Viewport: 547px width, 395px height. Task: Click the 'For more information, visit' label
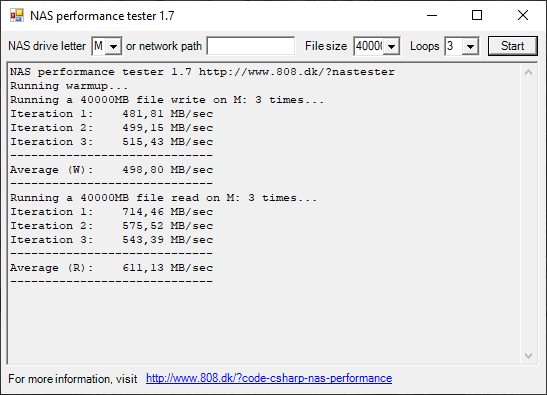point(73,379)
